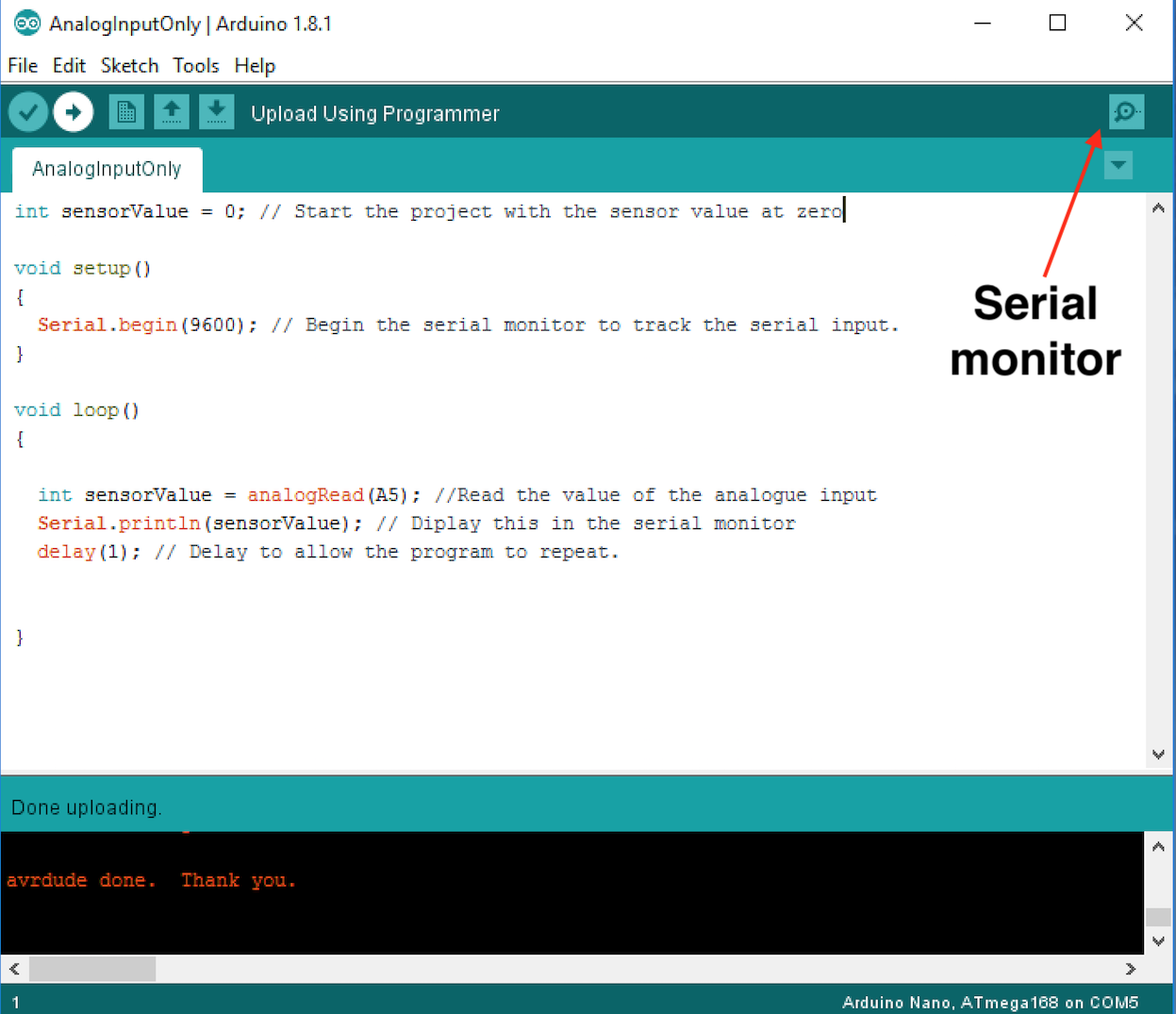The image size is (1176, 1014).
Task: Click closing brace at end of loop
Action: (20, 638)
